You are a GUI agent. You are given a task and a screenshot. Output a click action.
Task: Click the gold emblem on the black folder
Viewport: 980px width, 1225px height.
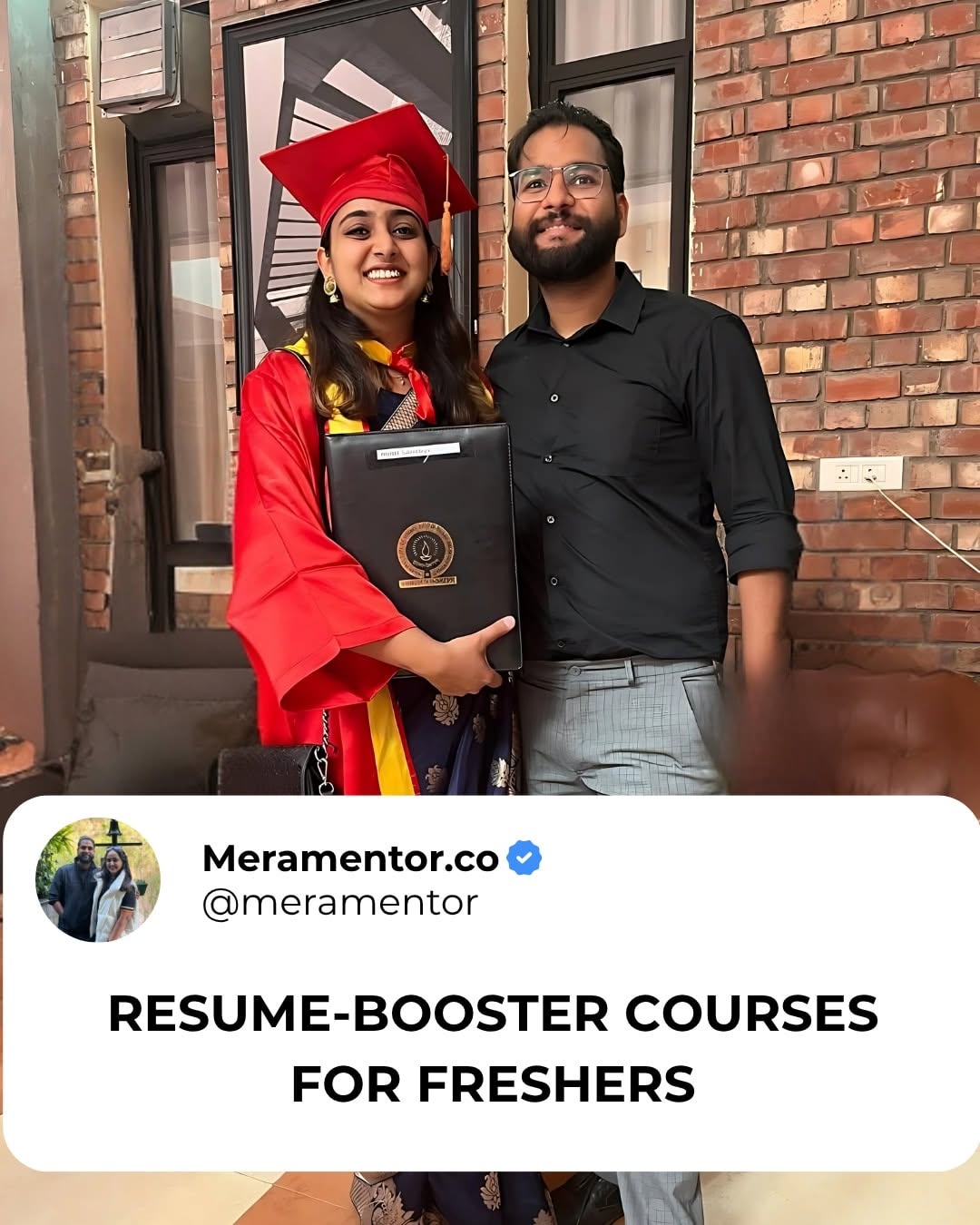pyautogui.click(x=426, y=553)
